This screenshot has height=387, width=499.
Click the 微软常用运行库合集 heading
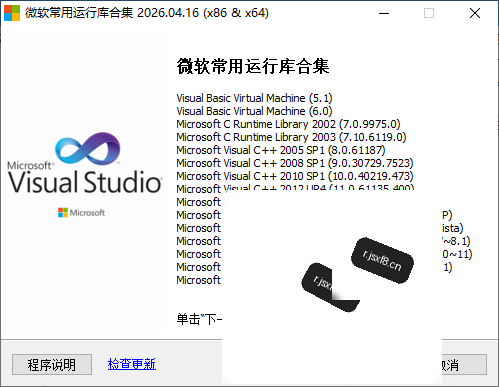click(253, 66)
